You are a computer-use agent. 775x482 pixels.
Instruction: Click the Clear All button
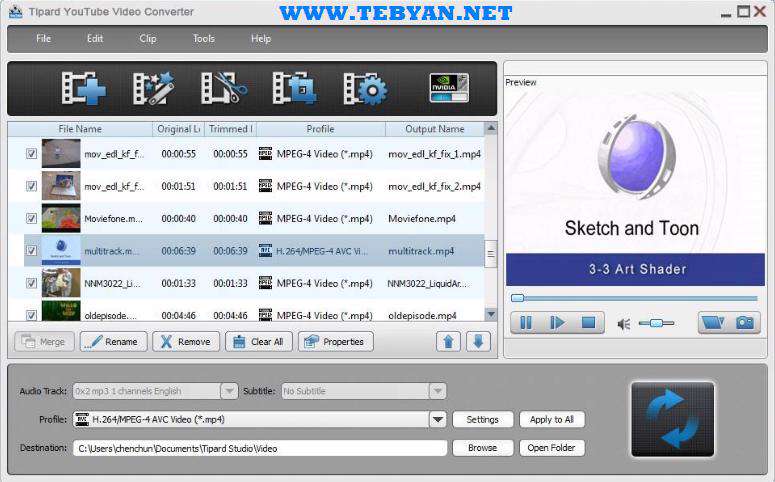(x=258, y=342)
